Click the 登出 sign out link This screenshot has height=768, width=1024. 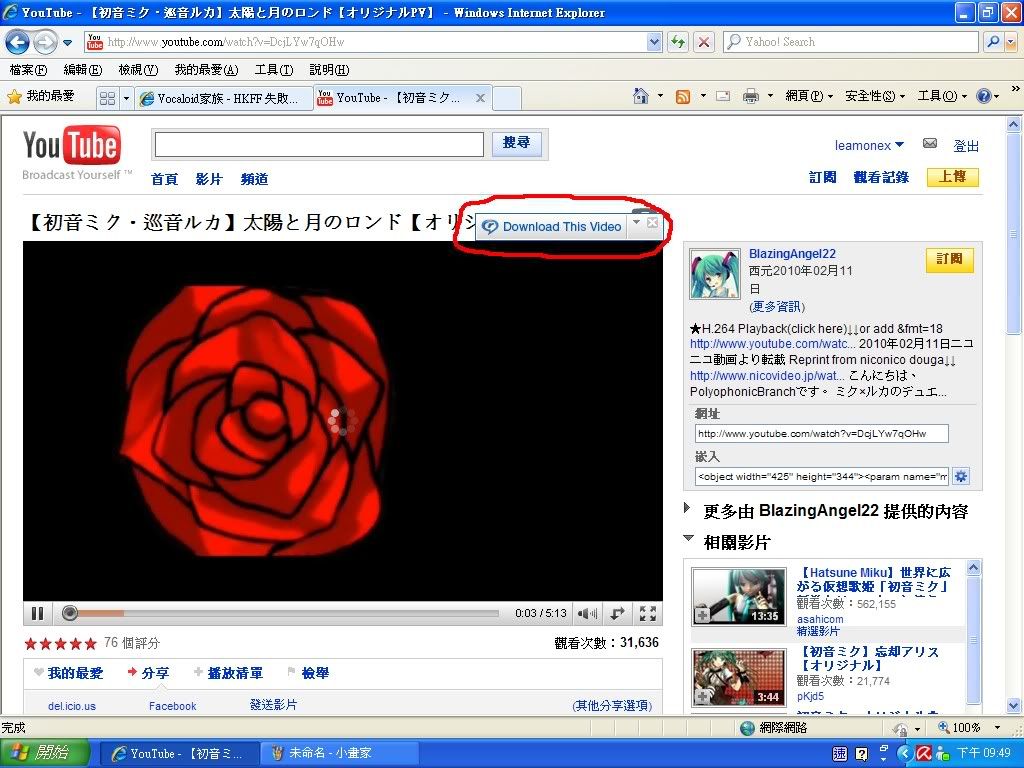pos(966,146)
